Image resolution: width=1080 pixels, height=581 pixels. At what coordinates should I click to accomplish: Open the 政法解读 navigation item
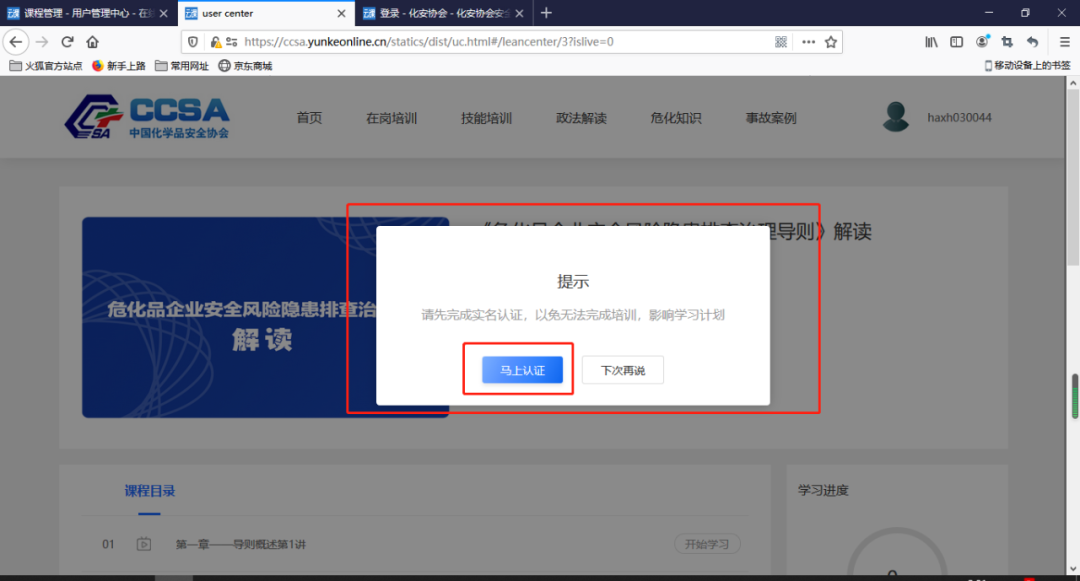(x=581, y=118)
